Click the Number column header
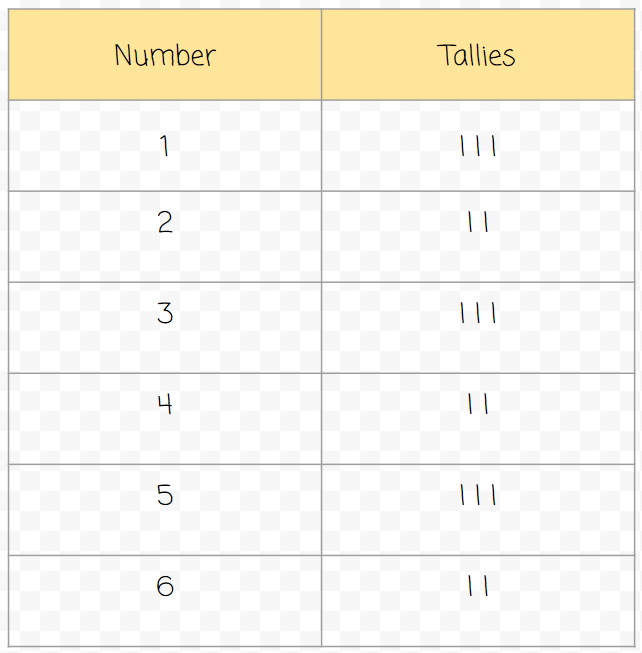642x653 pixels. pos(165,55)
